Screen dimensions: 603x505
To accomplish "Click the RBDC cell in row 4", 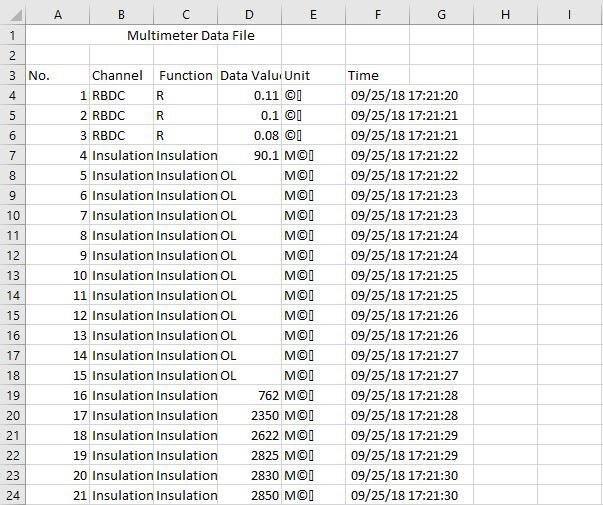I will 122,95.
